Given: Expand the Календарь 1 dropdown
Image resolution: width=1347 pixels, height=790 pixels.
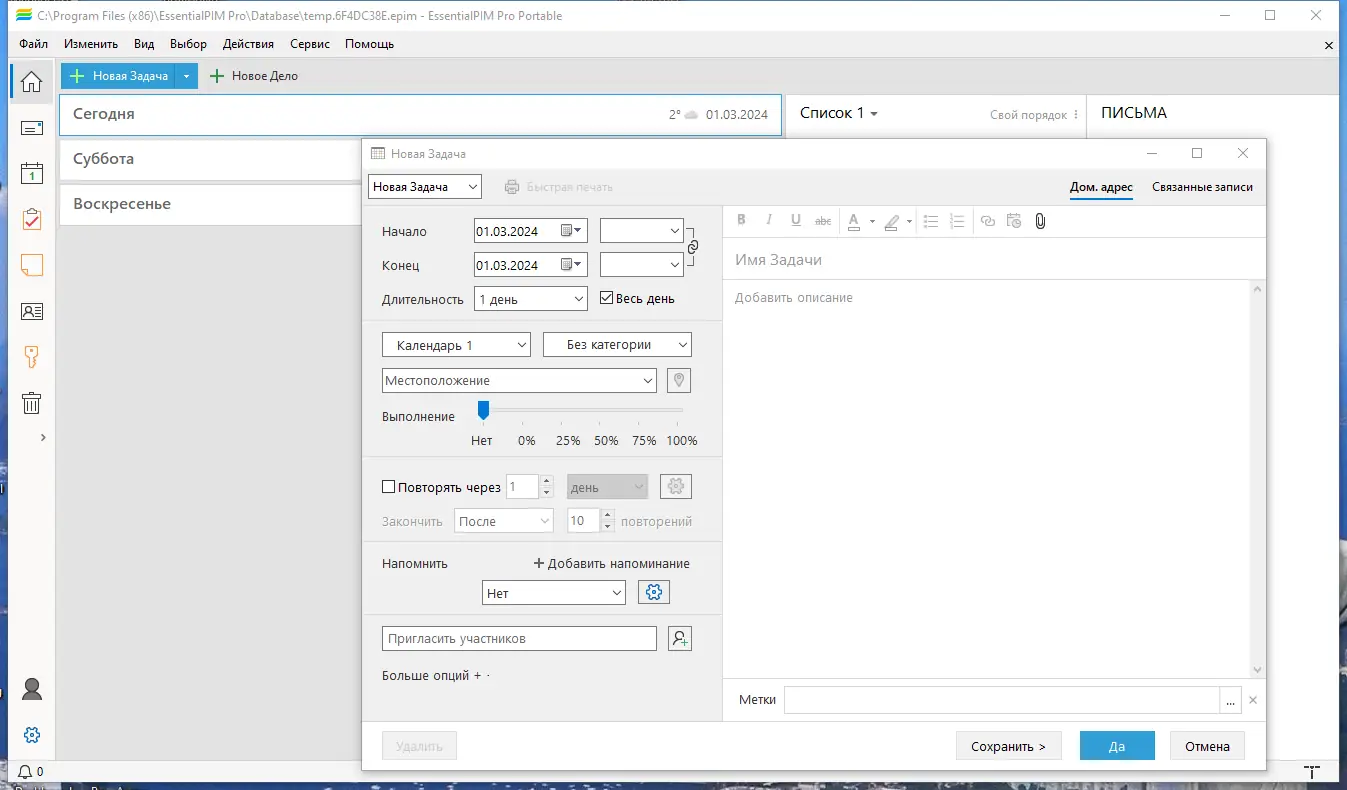Looking at the screenshot, I should coord(456,345).
